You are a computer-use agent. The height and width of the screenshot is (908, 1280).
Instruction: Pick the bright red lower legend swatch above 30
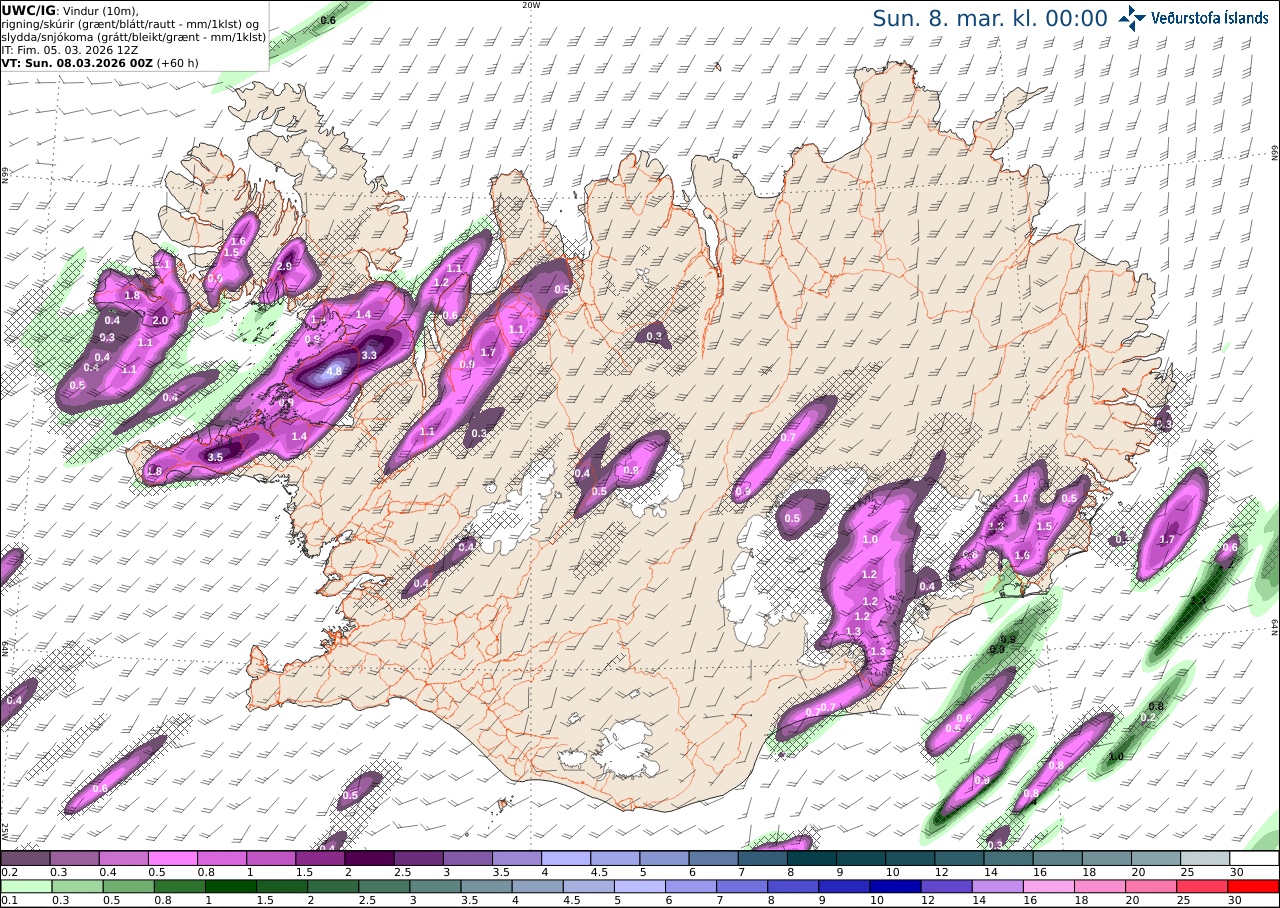pos(1254,886)
